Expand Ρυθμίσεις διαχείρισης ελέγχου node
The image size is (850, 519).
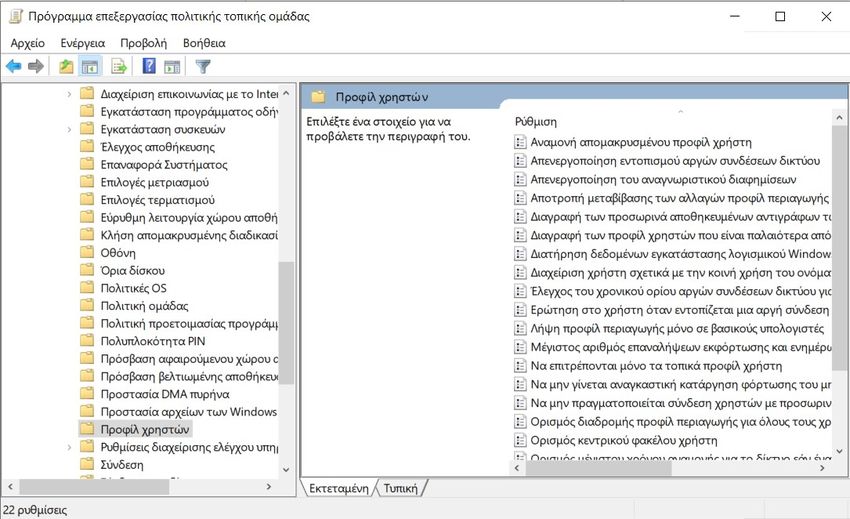69,447
